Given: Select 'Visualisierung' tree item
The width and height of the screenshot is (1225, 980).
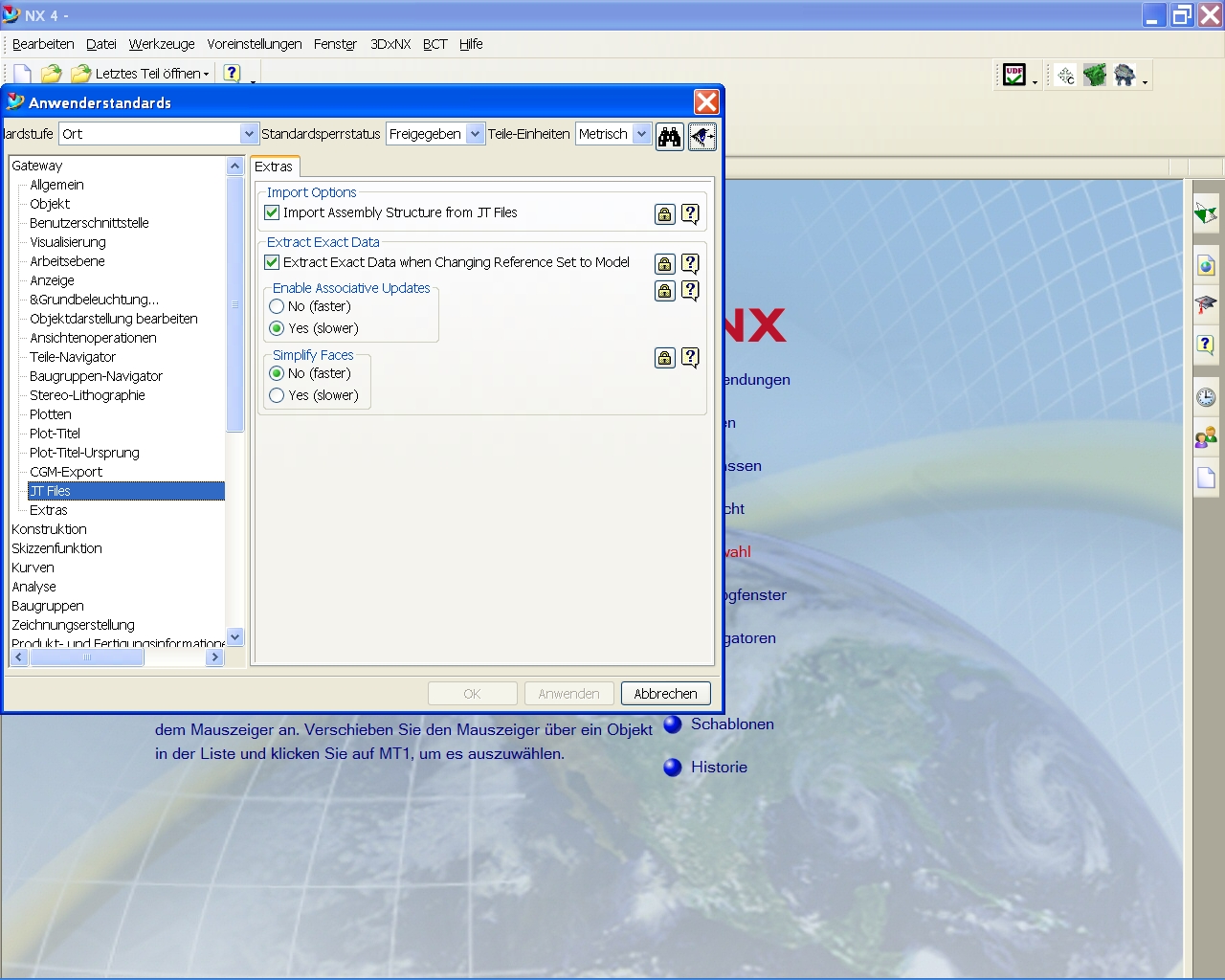Looking at the screenshot, I should pyautogui.click(x=68, y=242).
